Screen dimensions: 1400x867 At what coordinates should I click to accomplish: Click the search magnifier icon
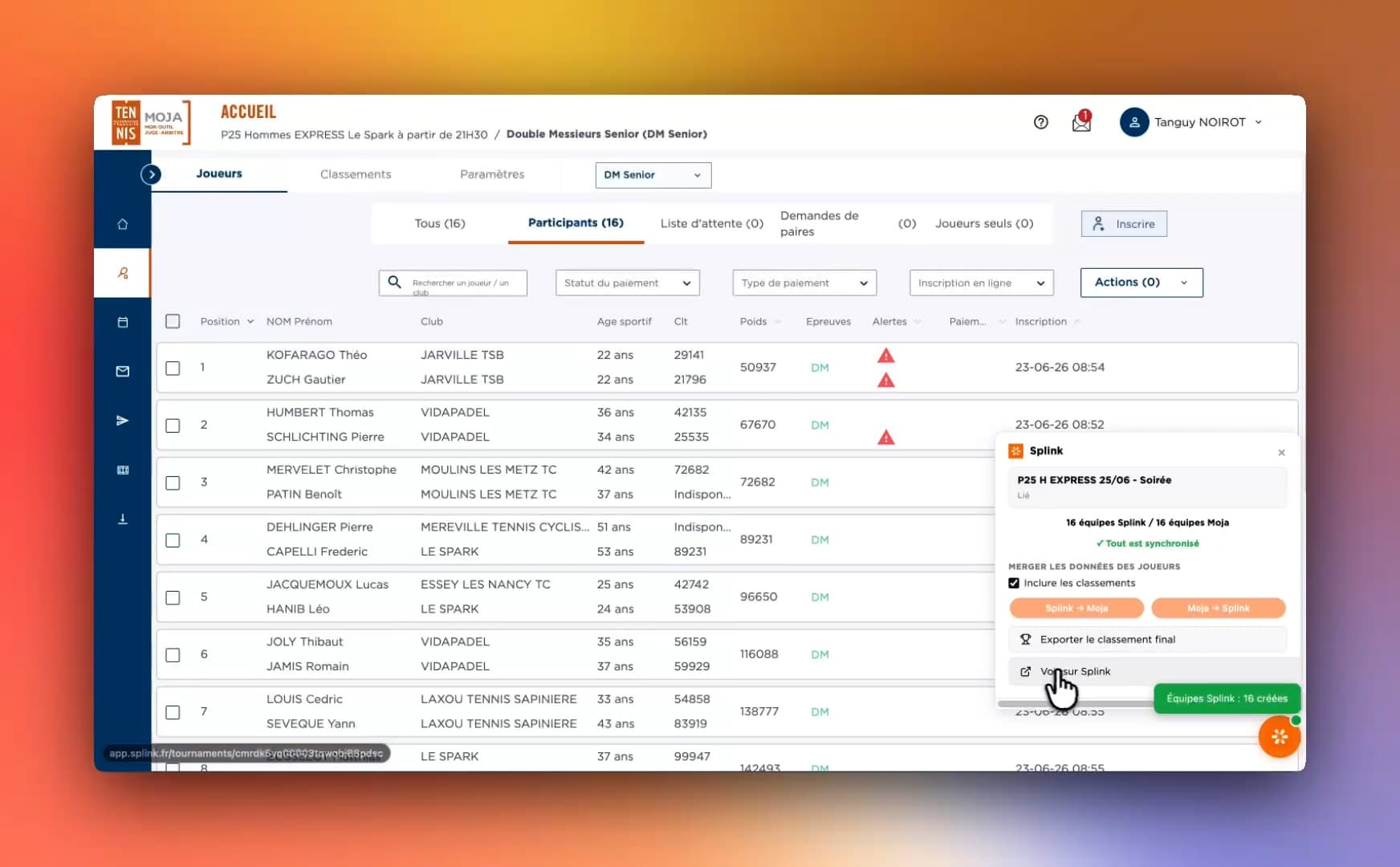[x=394, y=282]
